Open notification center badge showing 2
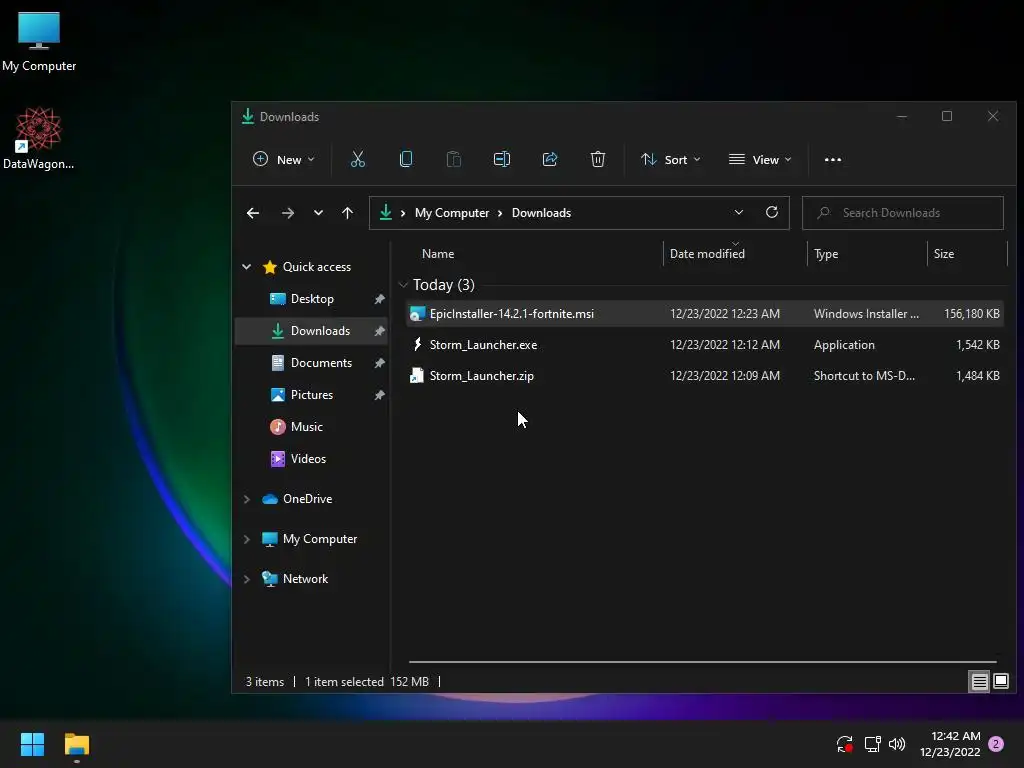This screenshot has height=768, width=1024. point(996,744)
